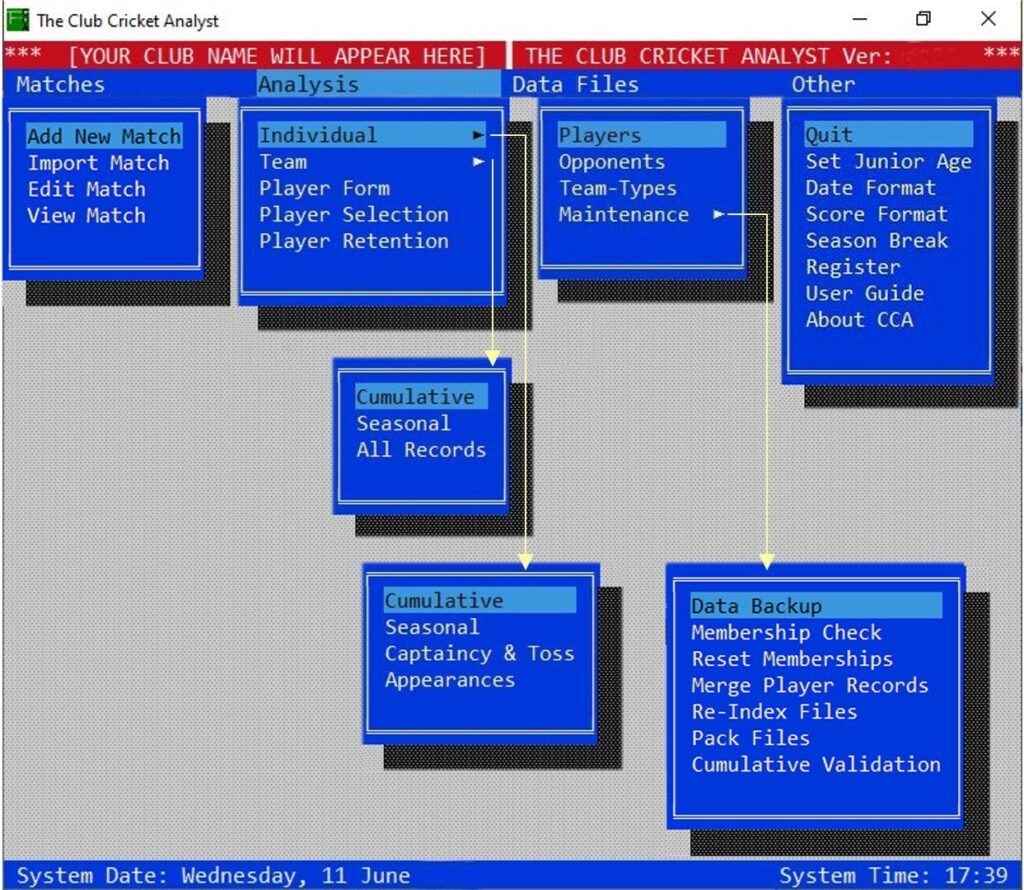Viewport: 1024px width, 890px height.
Task: Expand the Individual submenu arrow
Action: [x=479, y=135]
